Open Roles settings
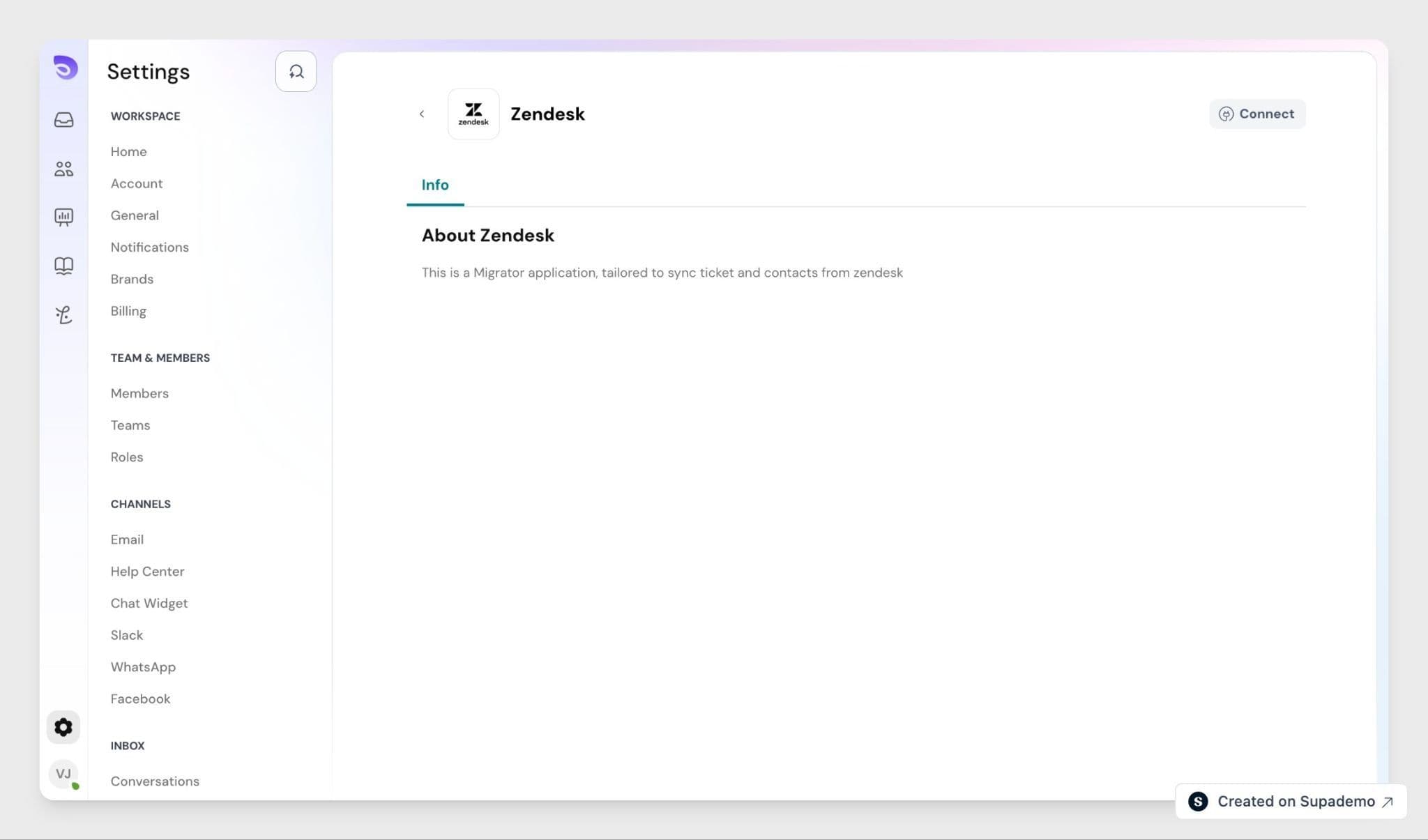The height and width of the screenshot is (840, 1428). 127,457
